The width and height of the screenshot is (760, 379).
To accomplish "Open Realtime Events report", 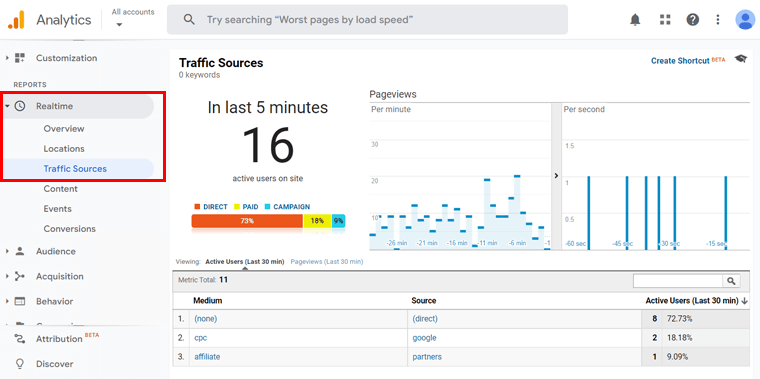I will click(x=58, y=209).
